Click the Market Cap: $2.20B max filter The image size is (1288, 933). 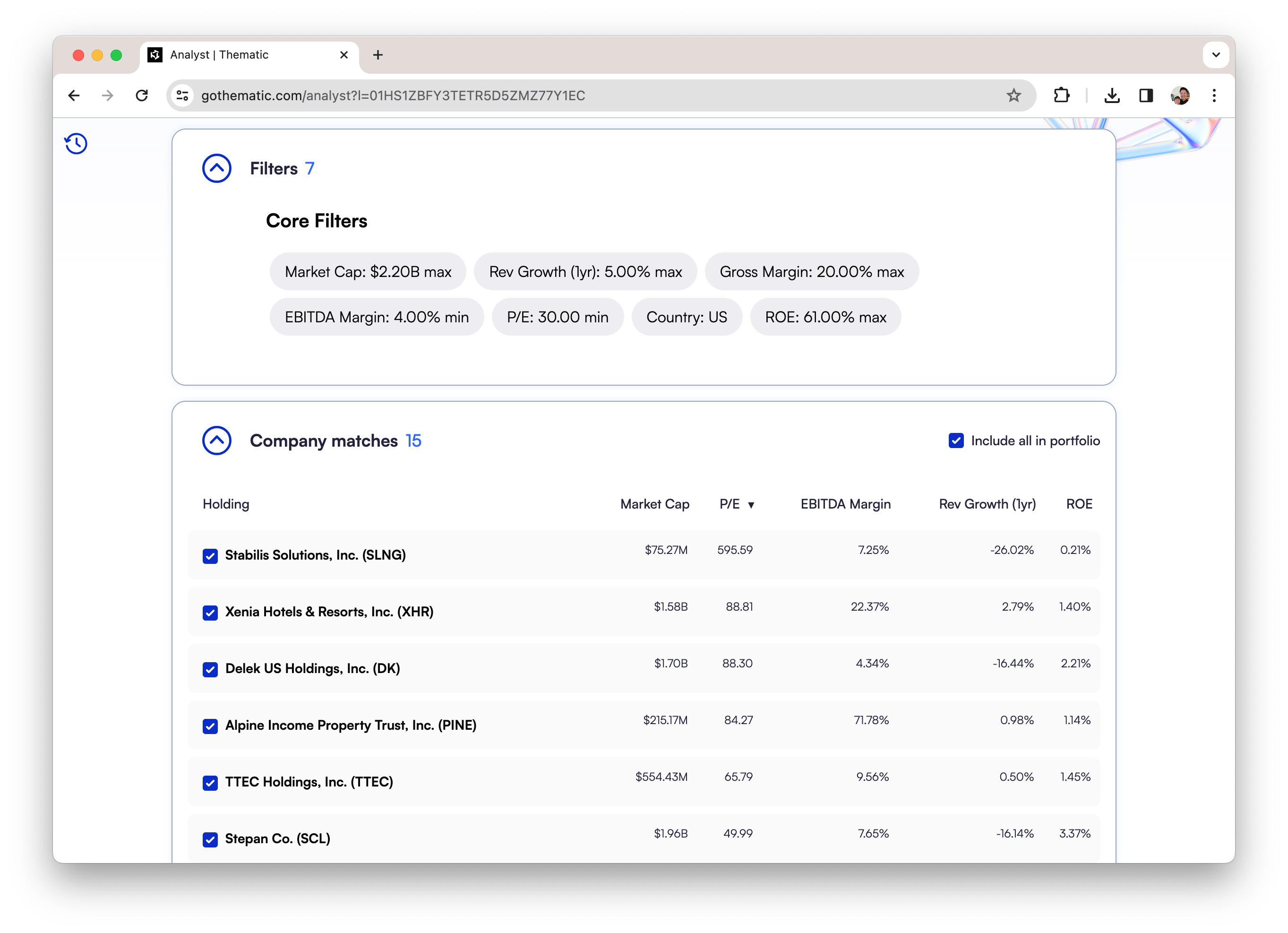tap(368, 272)
